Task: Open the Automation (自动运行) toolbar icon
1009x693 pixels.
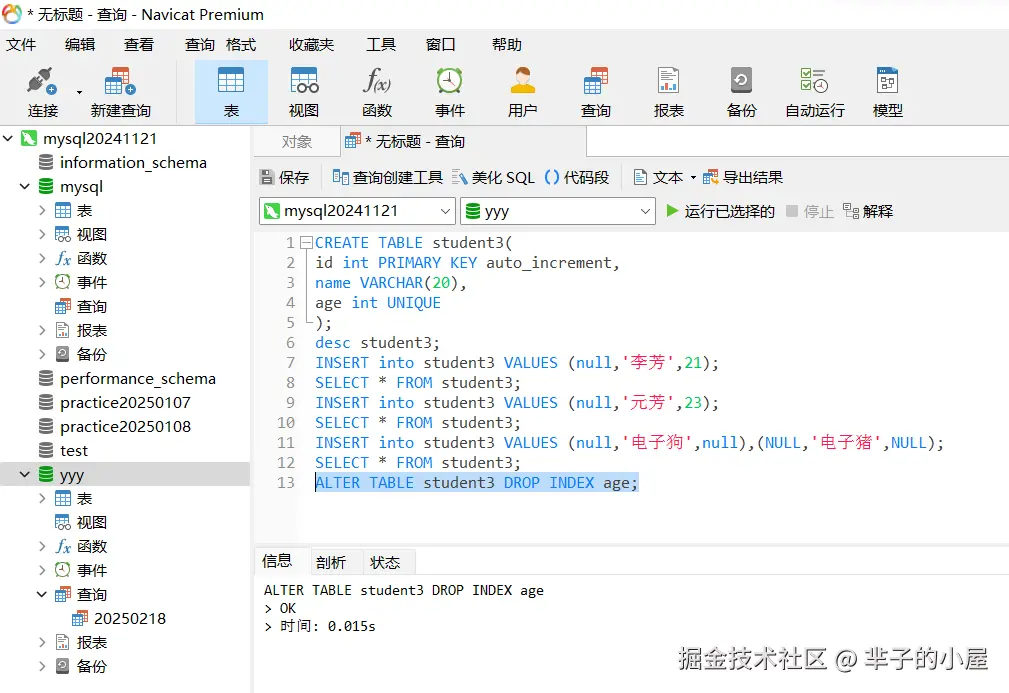Action: (814, 82)
